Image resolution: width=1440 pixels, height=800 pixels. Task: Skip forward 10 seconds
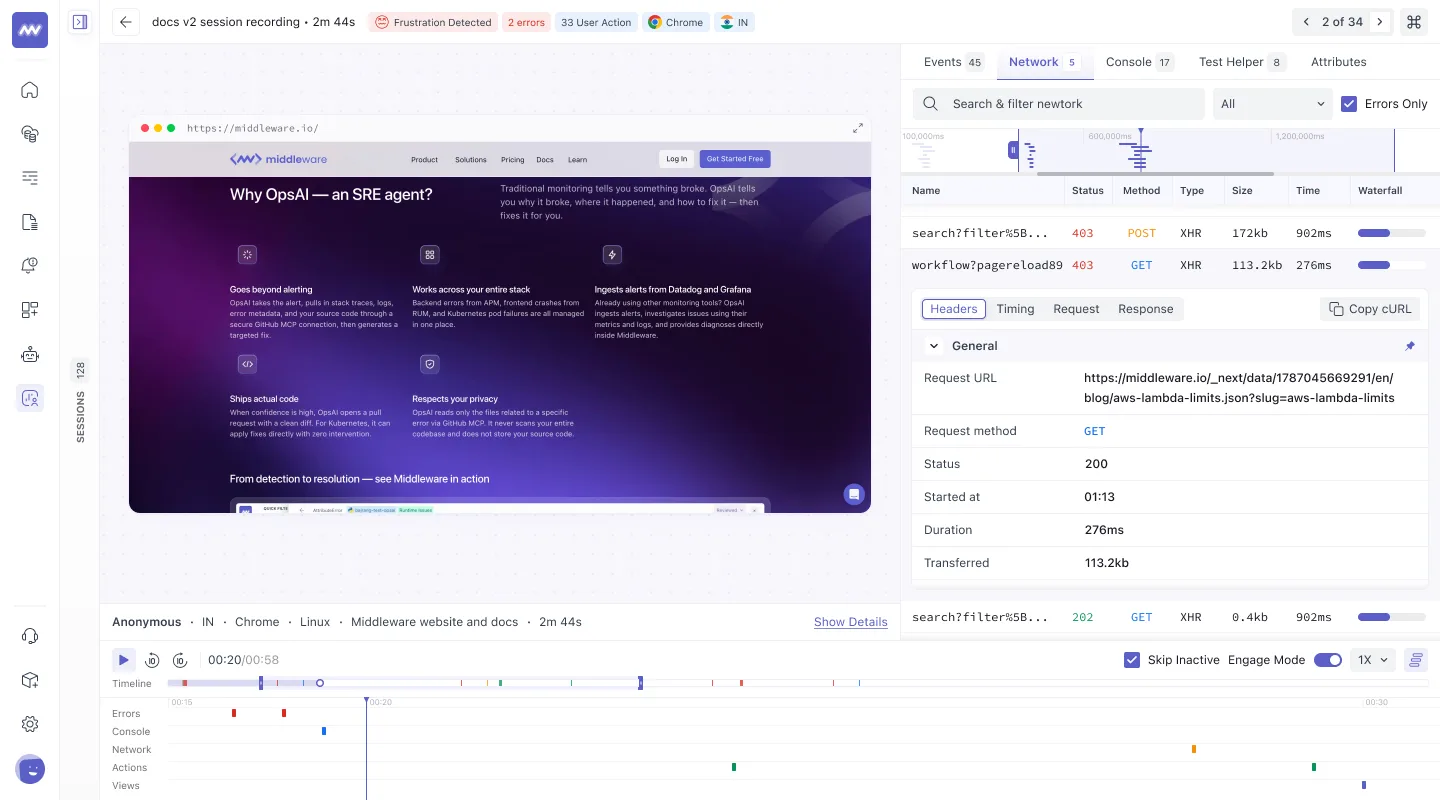point(180,660)
